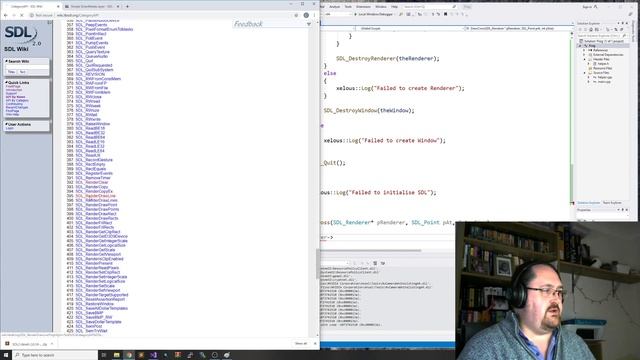Expand the SDL2-devel download chevron menu
640x360 pixels.
[52, 344]
